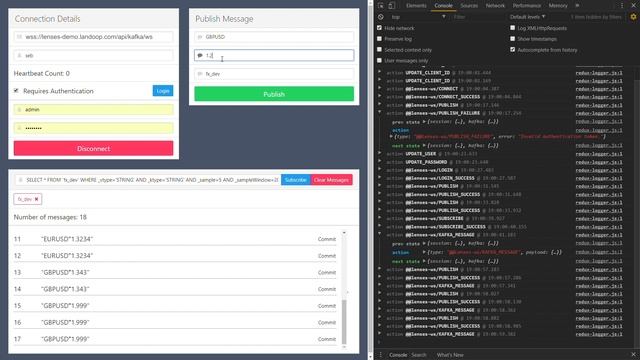
Task: Remove the fx_dev tag with its x icon
Action: 36,199
